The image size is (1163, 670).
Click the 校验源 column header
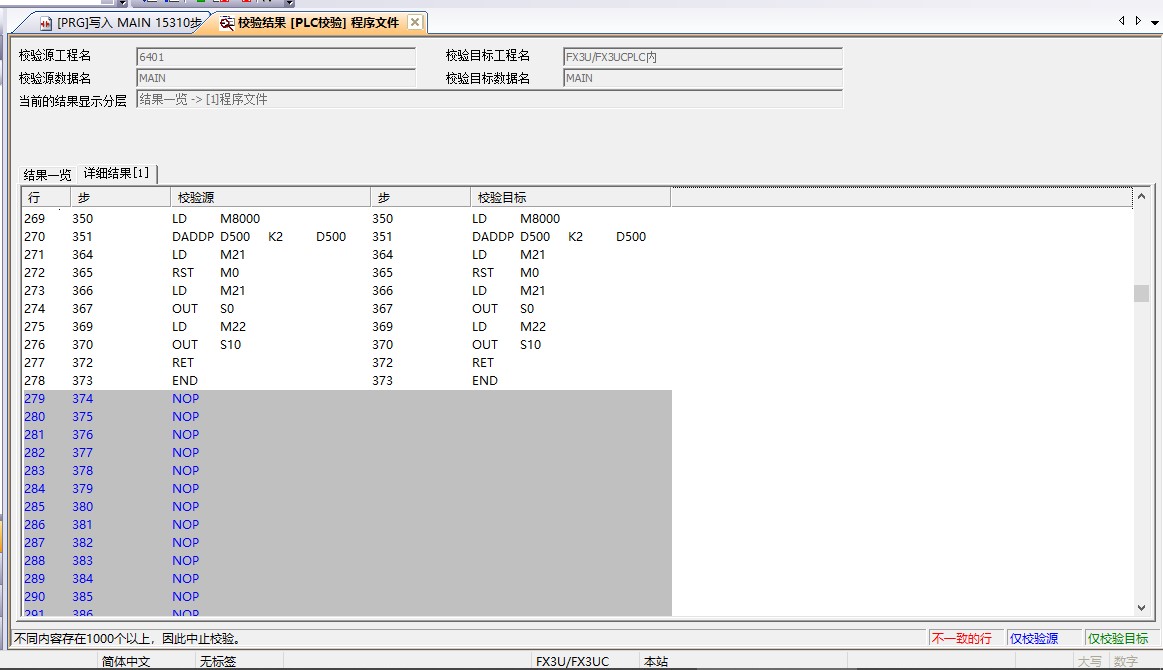click(270, 198)
